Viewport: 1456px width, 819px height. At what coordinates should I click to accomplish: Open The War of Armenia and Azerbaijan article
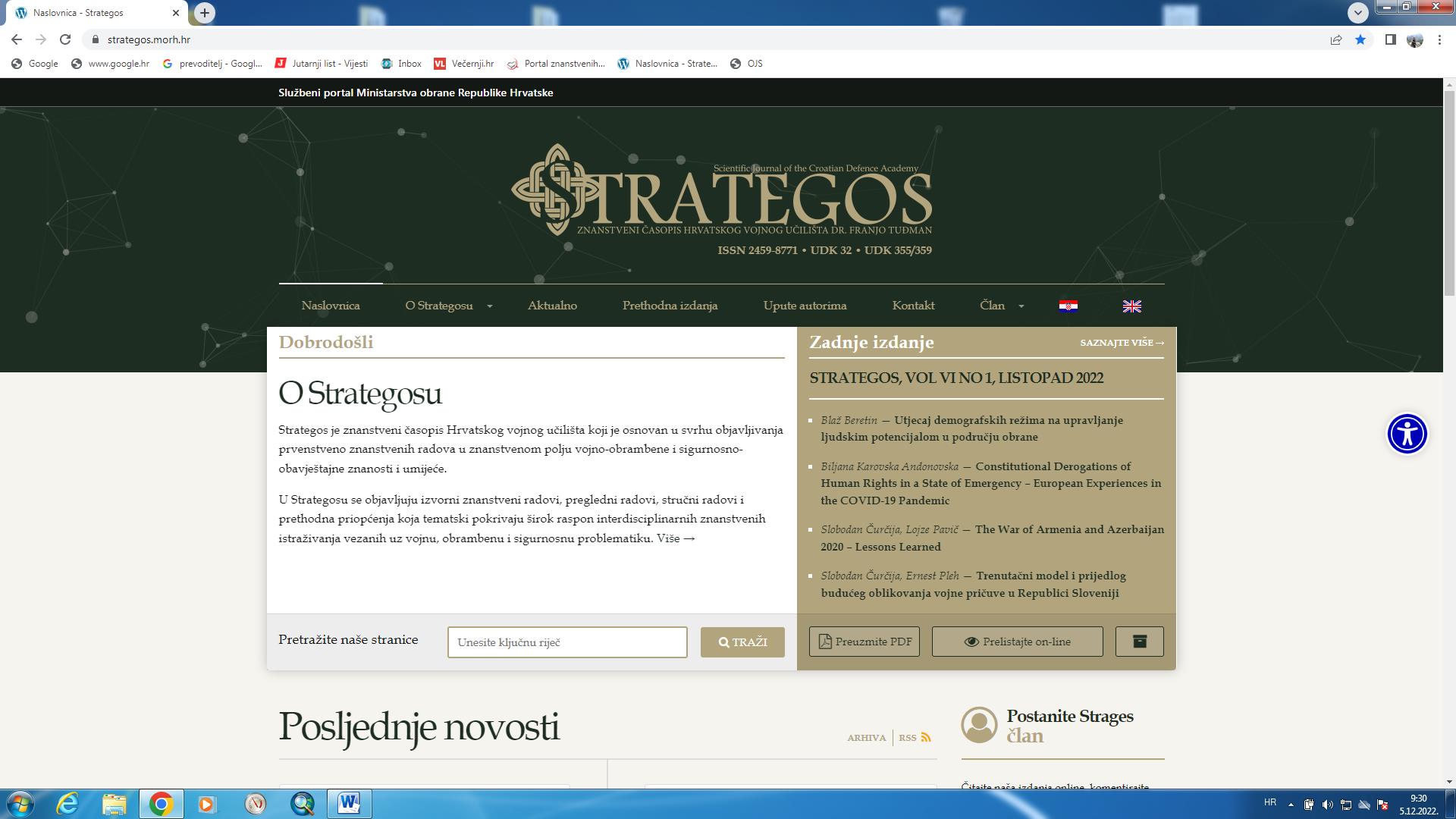(x=992, y=538)
